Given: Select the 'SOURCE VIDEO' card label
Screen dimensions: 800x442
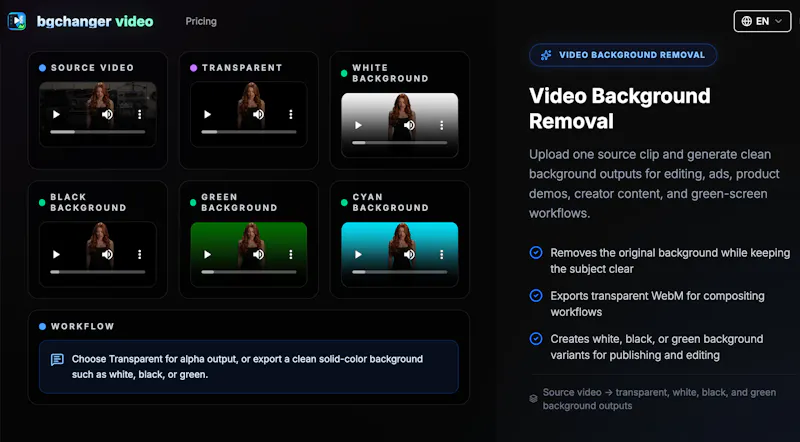Looking at the screenshot, I should click(x=92, y=67).
